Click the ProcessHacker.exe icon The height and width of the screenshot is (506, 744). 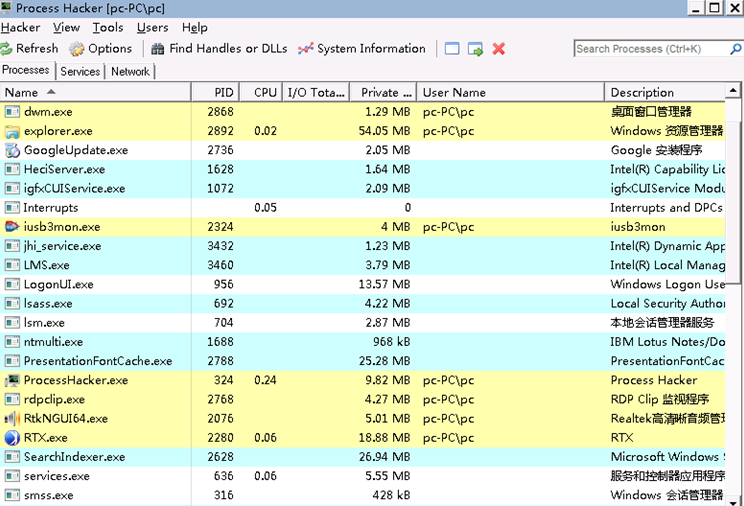coord(12,380)
